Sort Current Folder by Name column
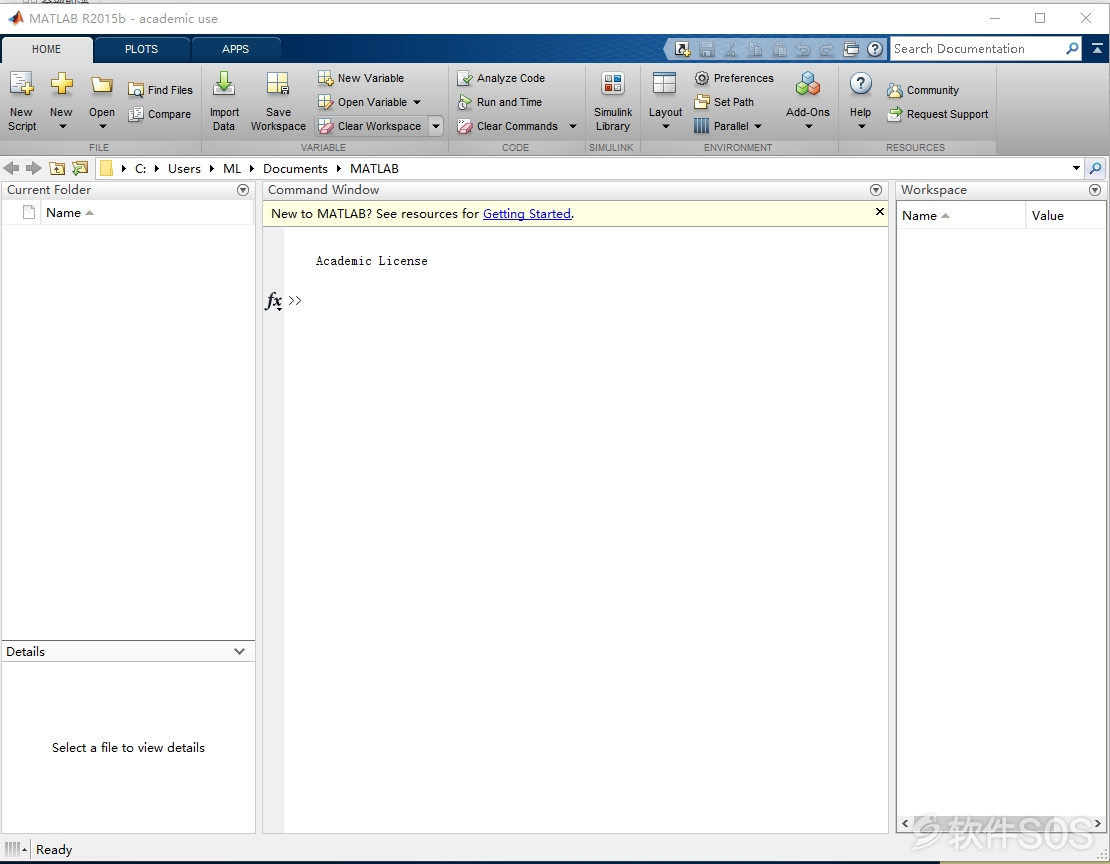This screenshot has width=1110, height=864. click(x=69, y=212)
